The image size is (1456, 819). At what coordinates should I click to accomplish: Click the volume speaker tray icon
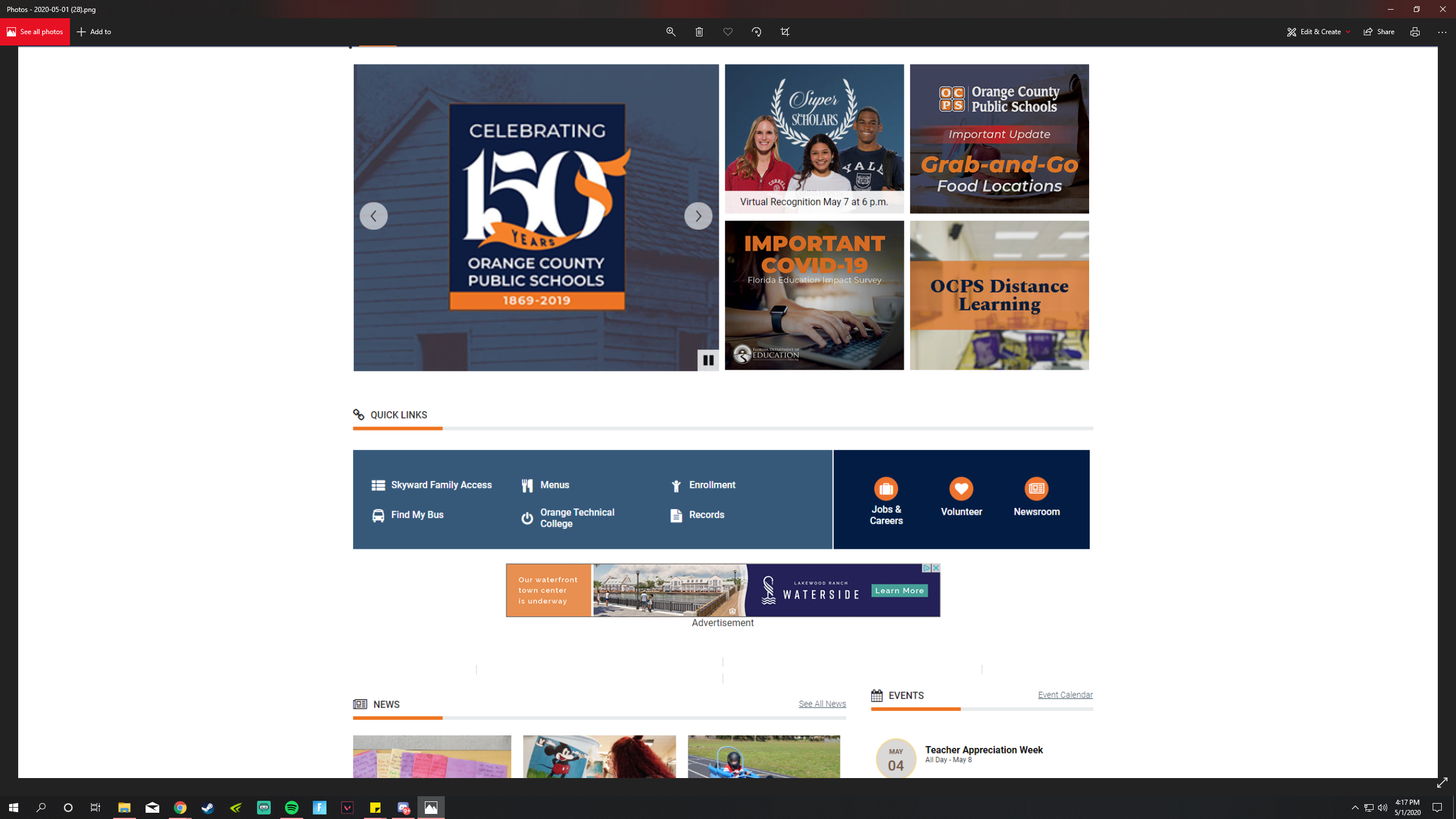[1383, 808]
